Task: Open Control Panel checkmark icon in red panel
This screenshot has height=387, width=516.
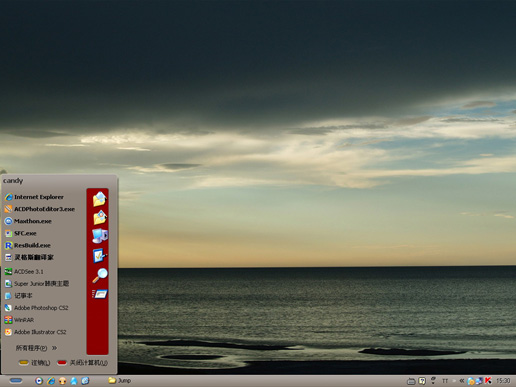Action: (99, 256)
